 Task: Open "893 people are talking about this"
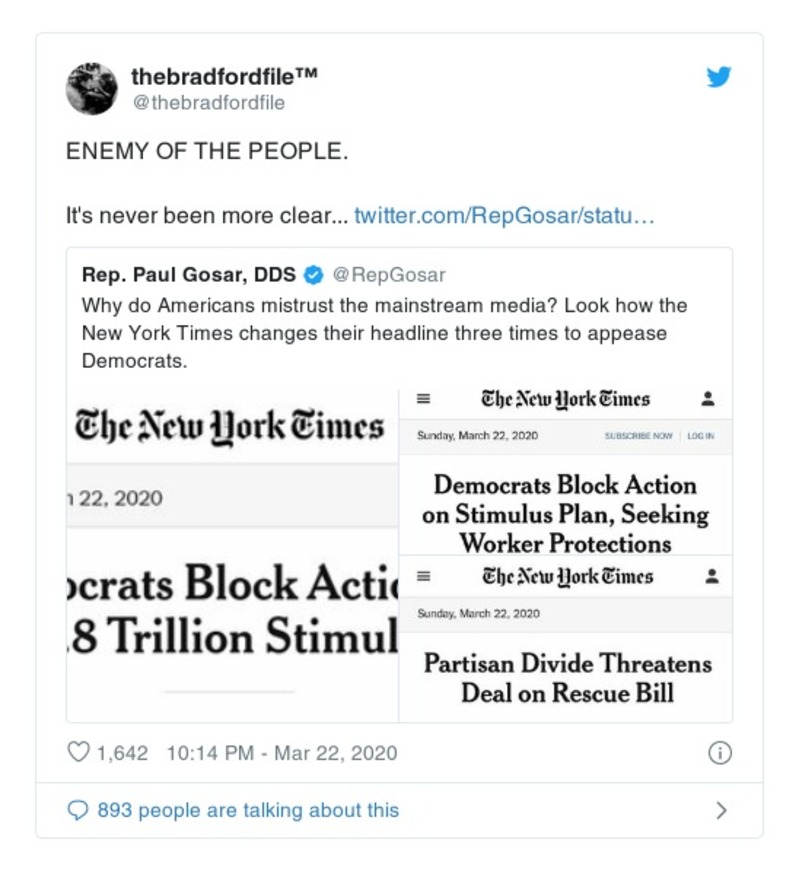[247, 811]
